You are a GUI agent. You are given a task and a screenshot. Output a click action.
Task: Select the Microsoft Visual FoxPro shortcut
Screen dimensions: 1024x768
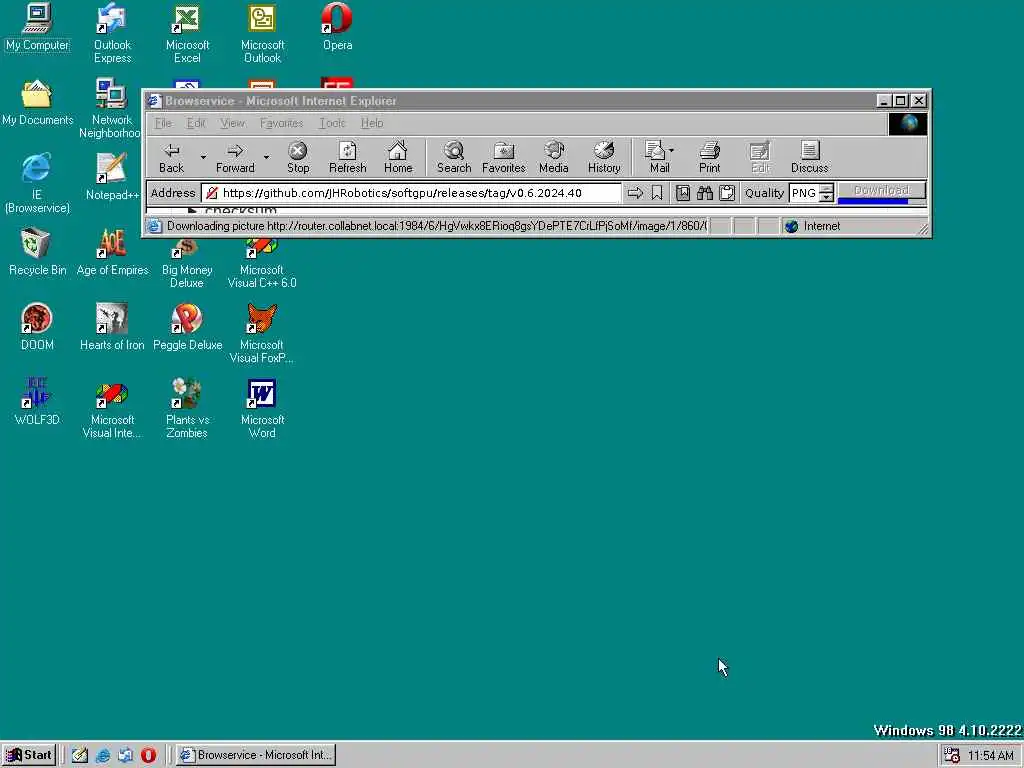(x=263, y=333)
